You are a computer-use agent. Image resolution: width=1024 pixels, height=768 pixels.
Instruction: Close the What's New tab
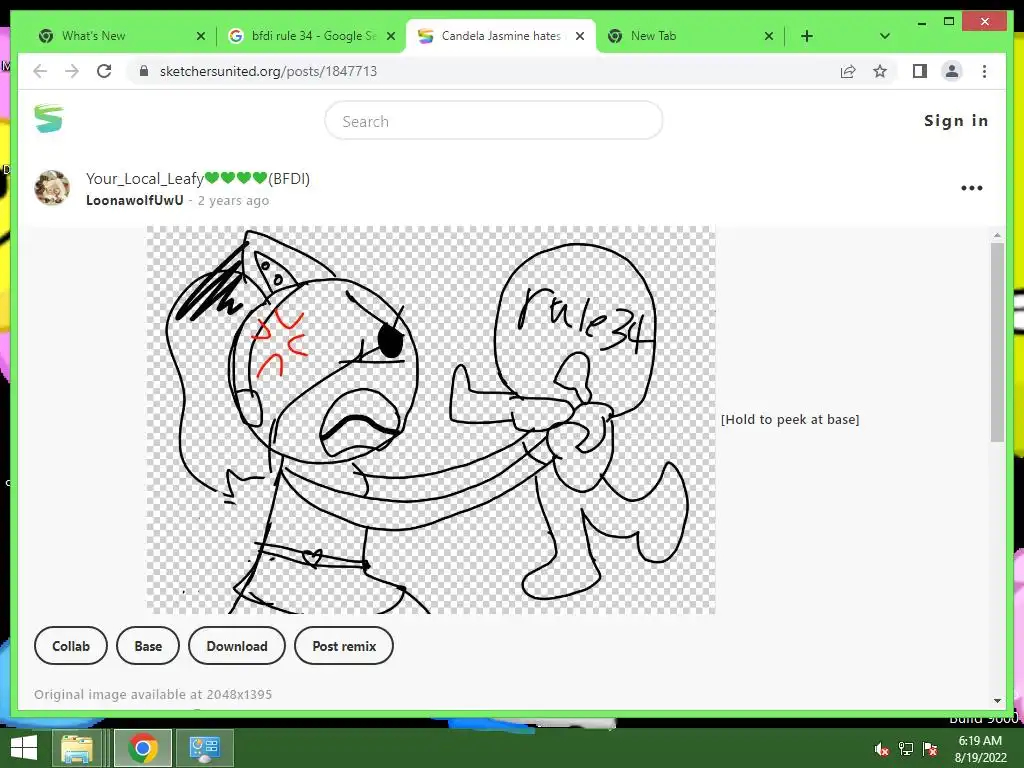(200, 36)
